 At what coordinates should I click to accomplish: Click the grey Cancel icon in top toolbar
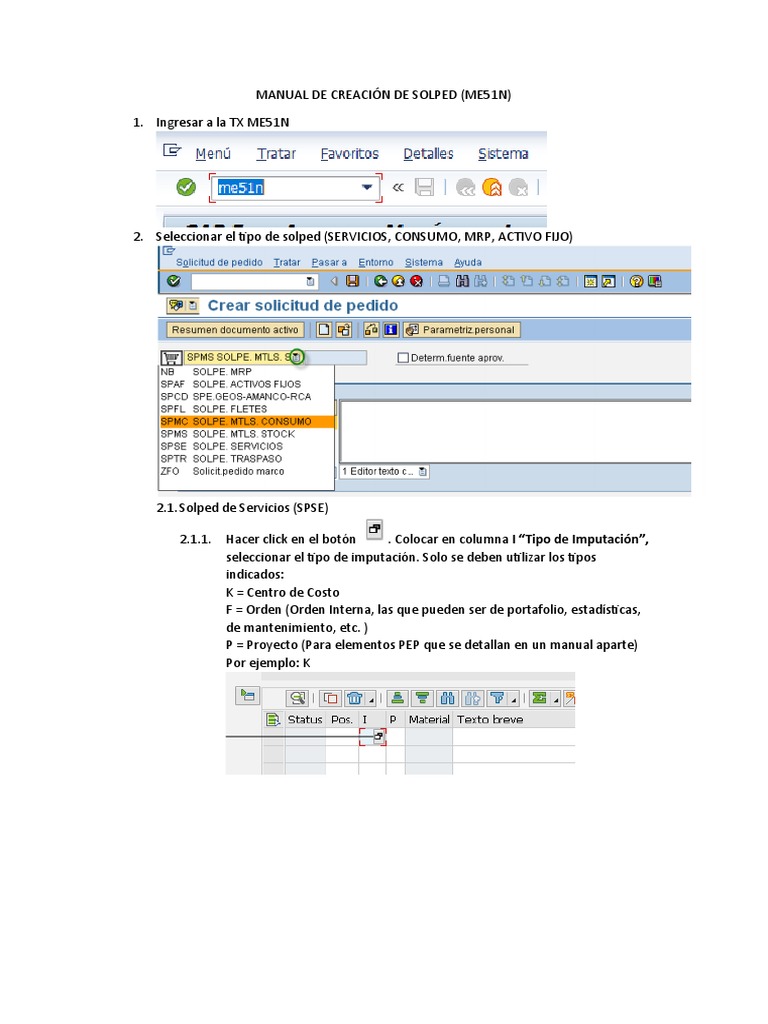(x=518, y=187)
